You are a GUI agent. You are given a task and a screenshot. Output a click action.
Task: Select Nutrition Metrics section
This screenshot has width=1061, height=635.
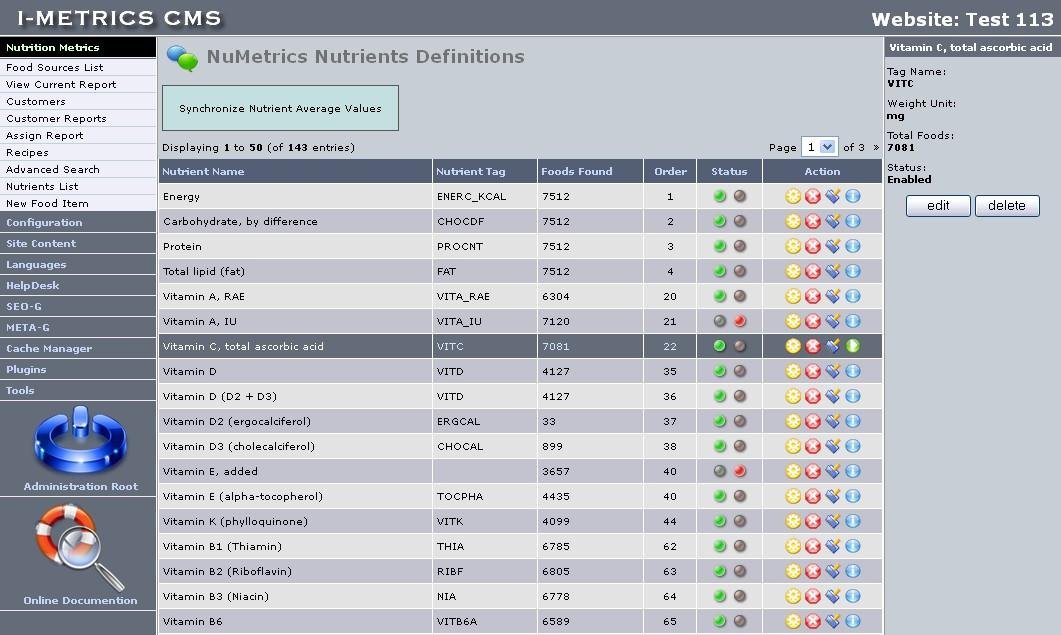tap(54, 47)
